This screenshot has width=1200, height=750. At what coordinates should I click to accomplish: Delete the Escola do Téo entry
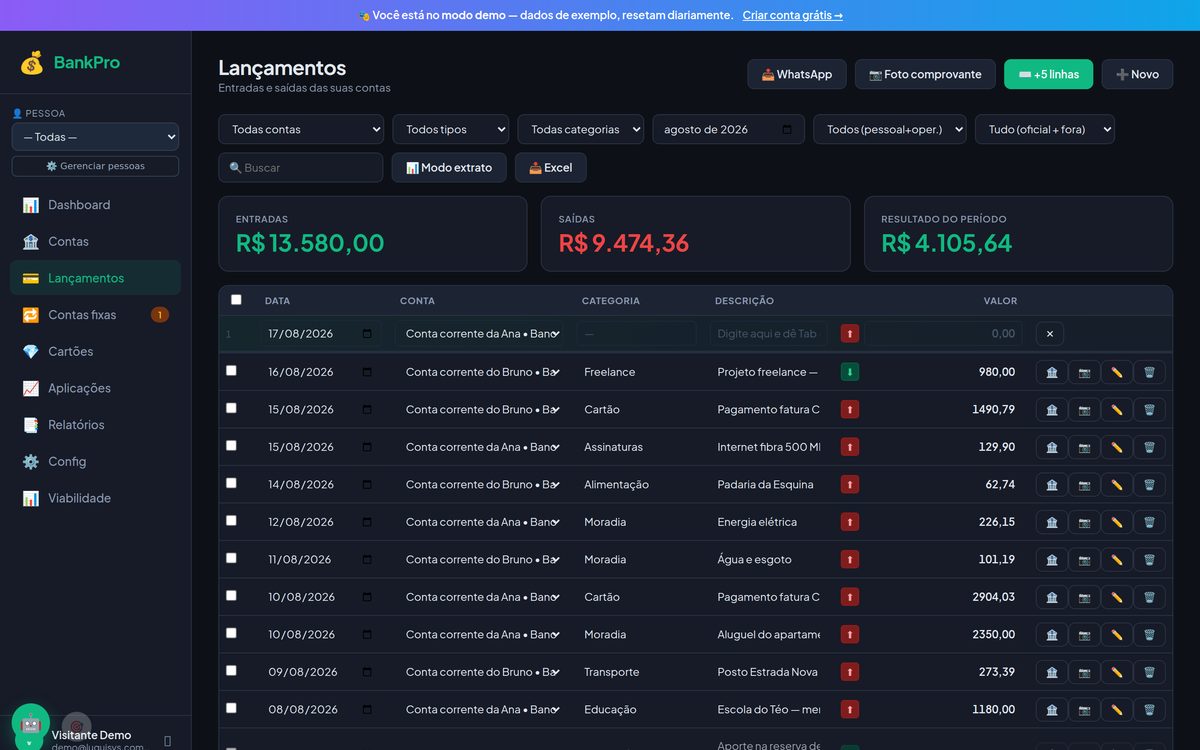1149,710
